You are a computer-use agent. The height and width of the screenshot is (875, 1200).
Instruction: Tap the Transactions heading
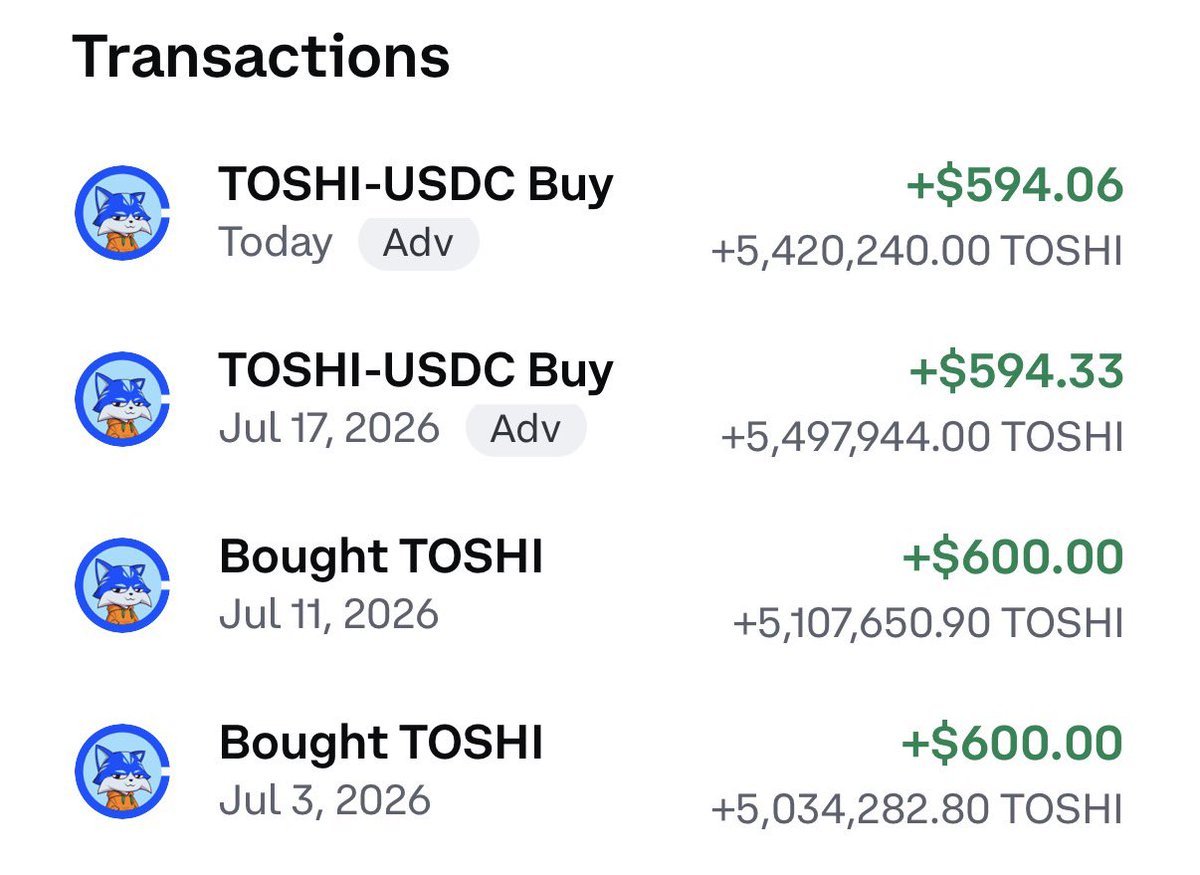pos(261,57)
